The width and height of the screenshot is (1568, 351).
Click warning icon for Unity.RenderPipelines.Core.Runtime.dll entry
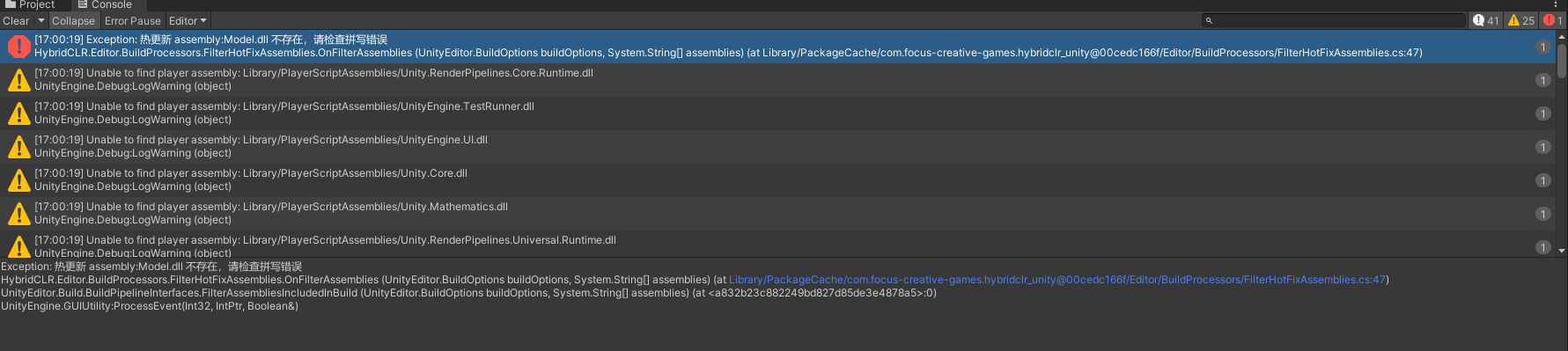[x=18, y=80]
